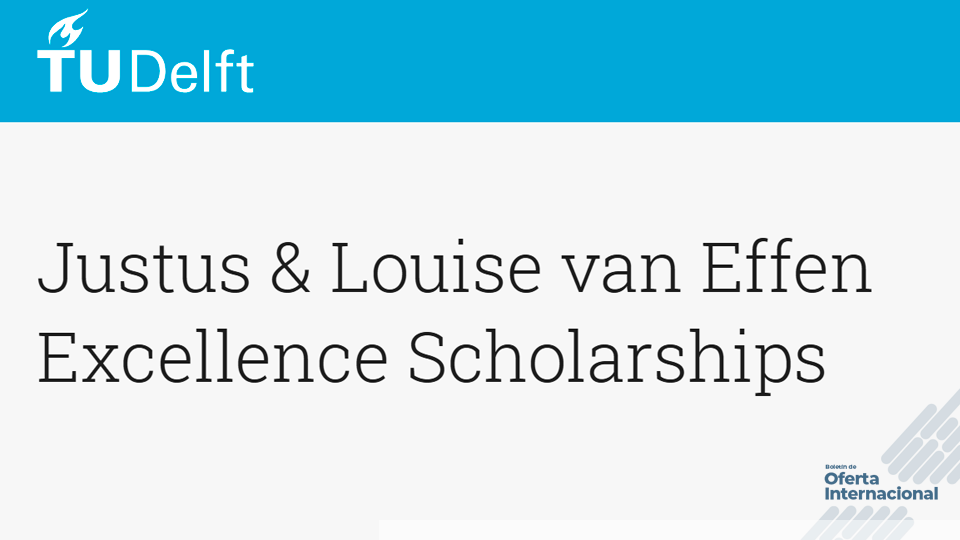The height and width of the screenshot is (540, 960).
Task: Click the empty blue header banner area
Action: click(600, 60)
